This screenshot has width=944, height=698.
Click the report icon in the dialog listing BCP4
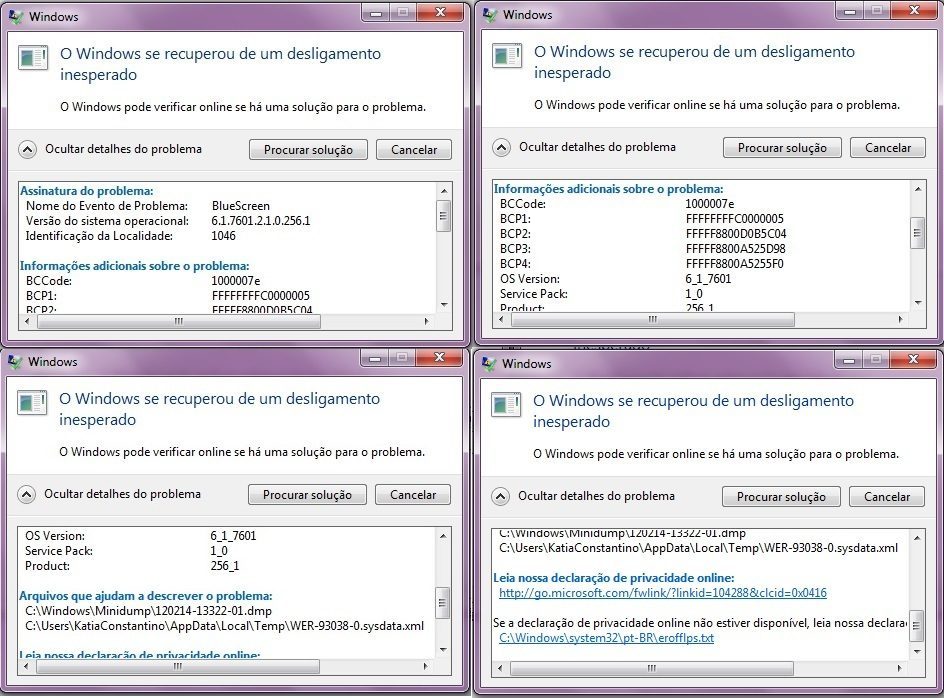507,55
